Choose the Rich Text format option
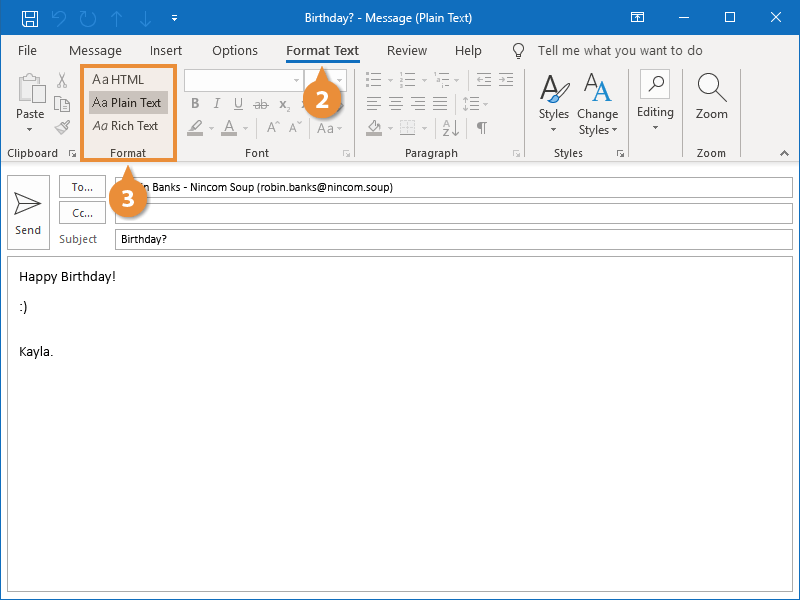 [x=125, y=126]
